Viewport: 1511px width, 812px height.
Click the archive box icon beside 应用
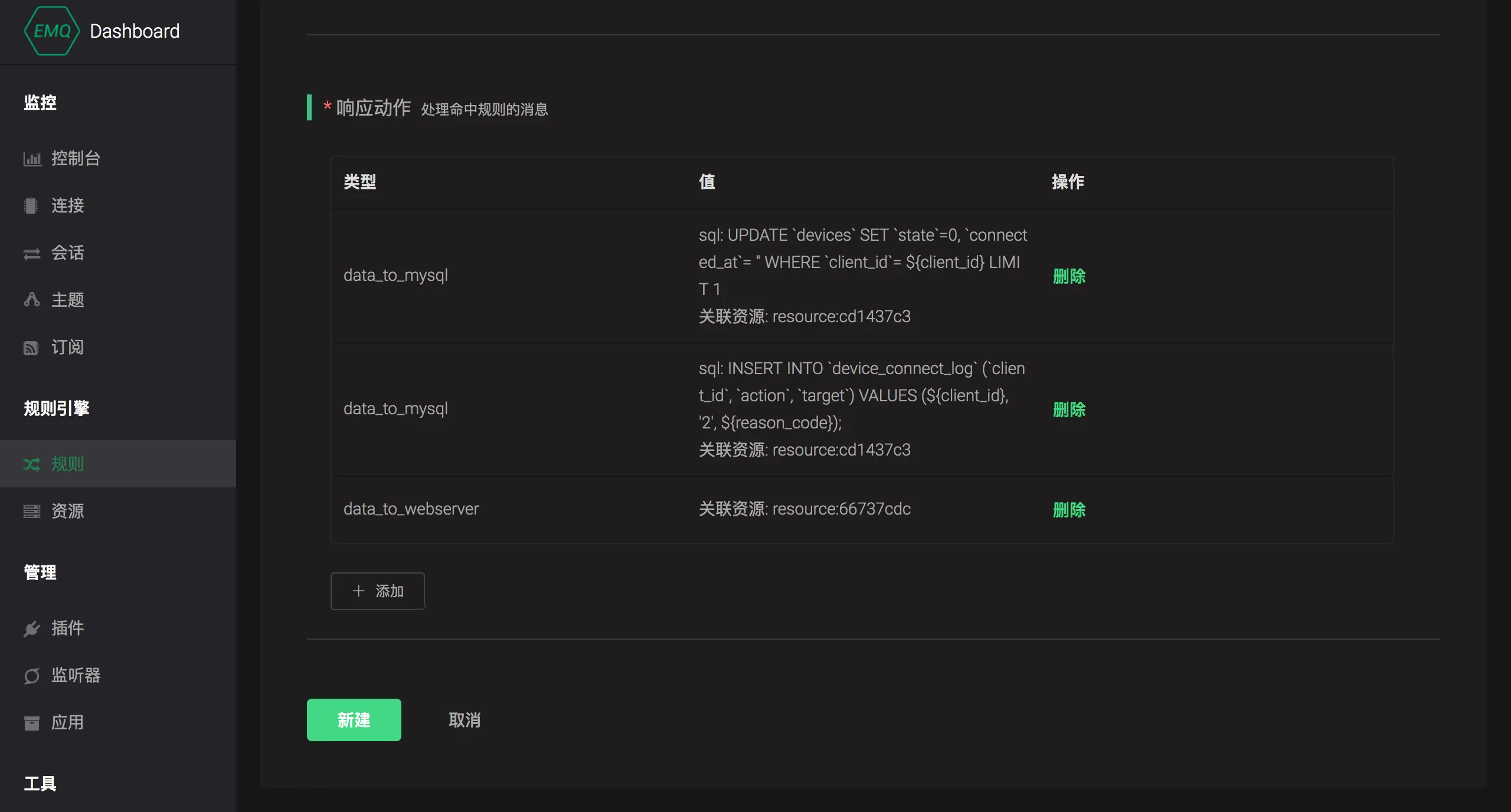pos(32,723)
